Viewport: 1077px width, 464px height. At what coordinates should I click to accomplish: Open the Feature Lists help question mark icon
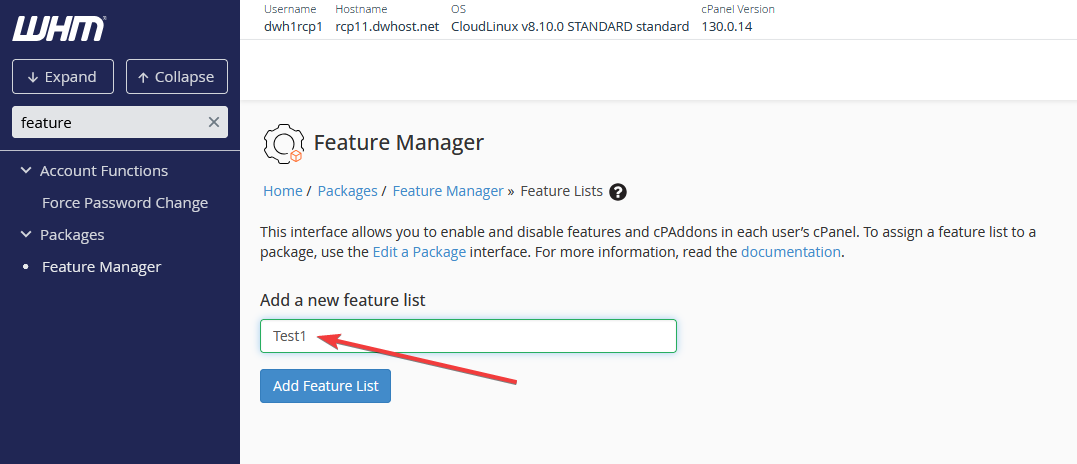pos(618,192)
